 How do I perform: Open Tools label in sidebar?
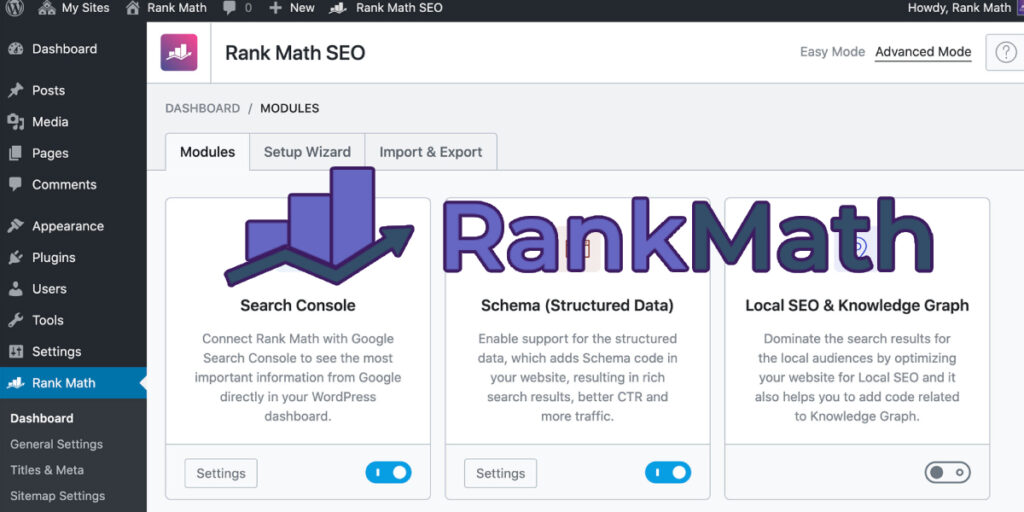coord(48,320)
